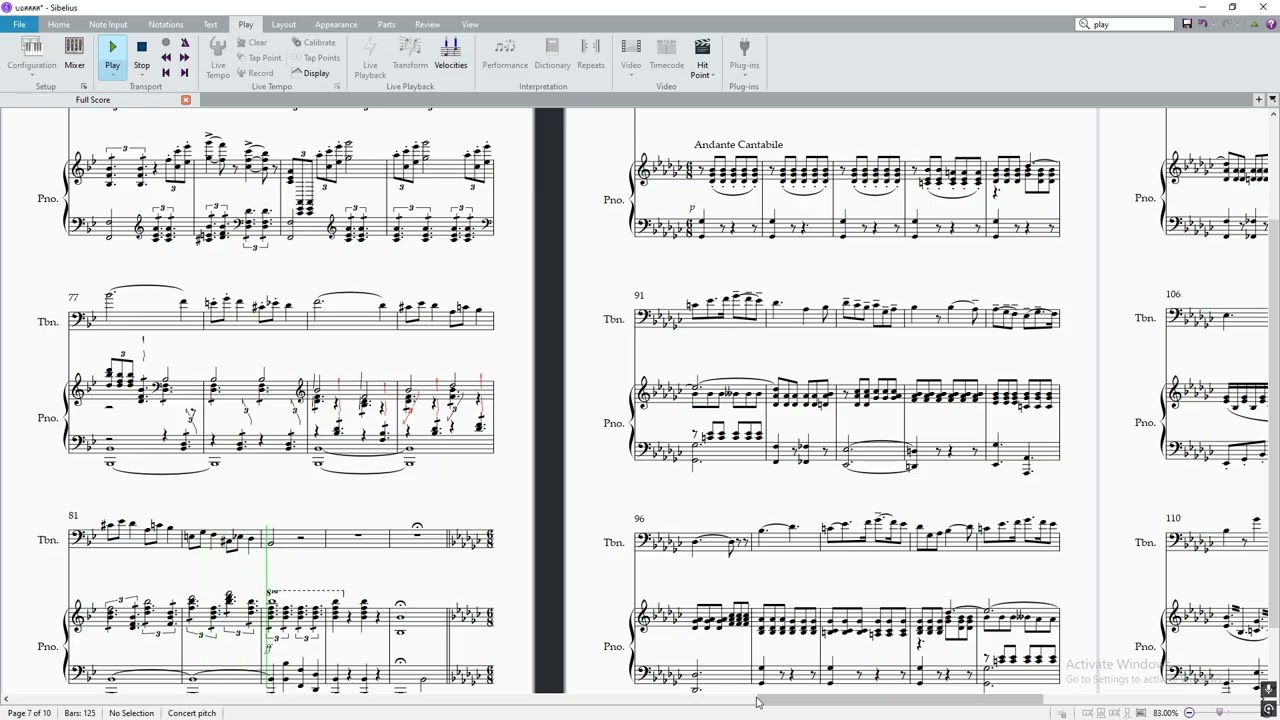
Task: Expand the Configuration dropdown arrow
Action: tap(31, 75)
